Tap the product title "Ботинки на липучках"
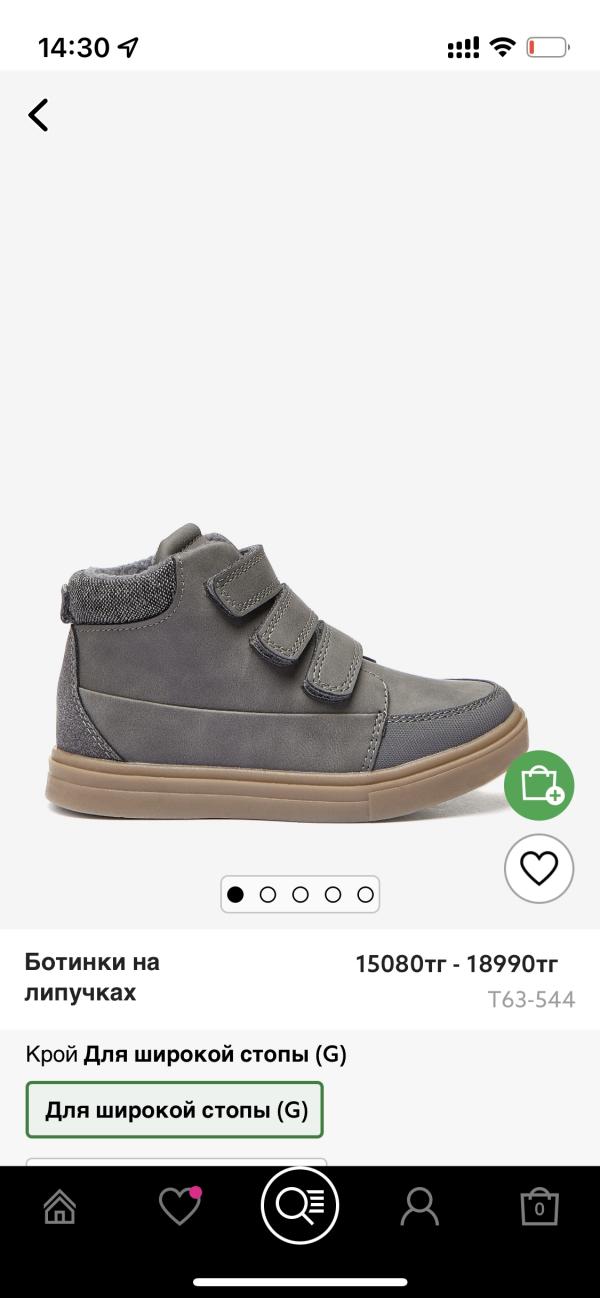 tap(92, 977)
